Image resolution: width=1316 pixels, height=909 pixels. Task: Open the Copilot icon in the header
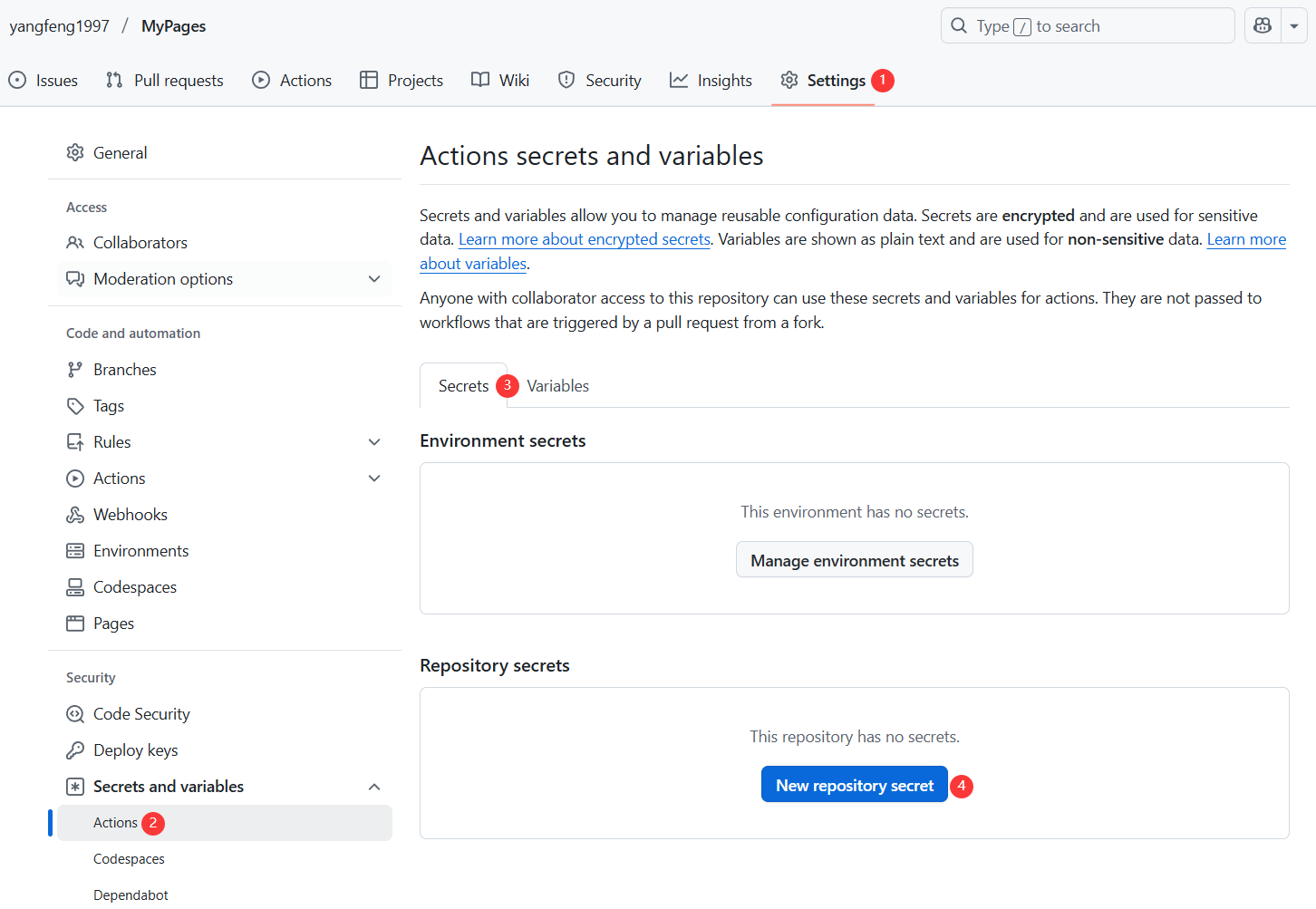point(1263,26)
